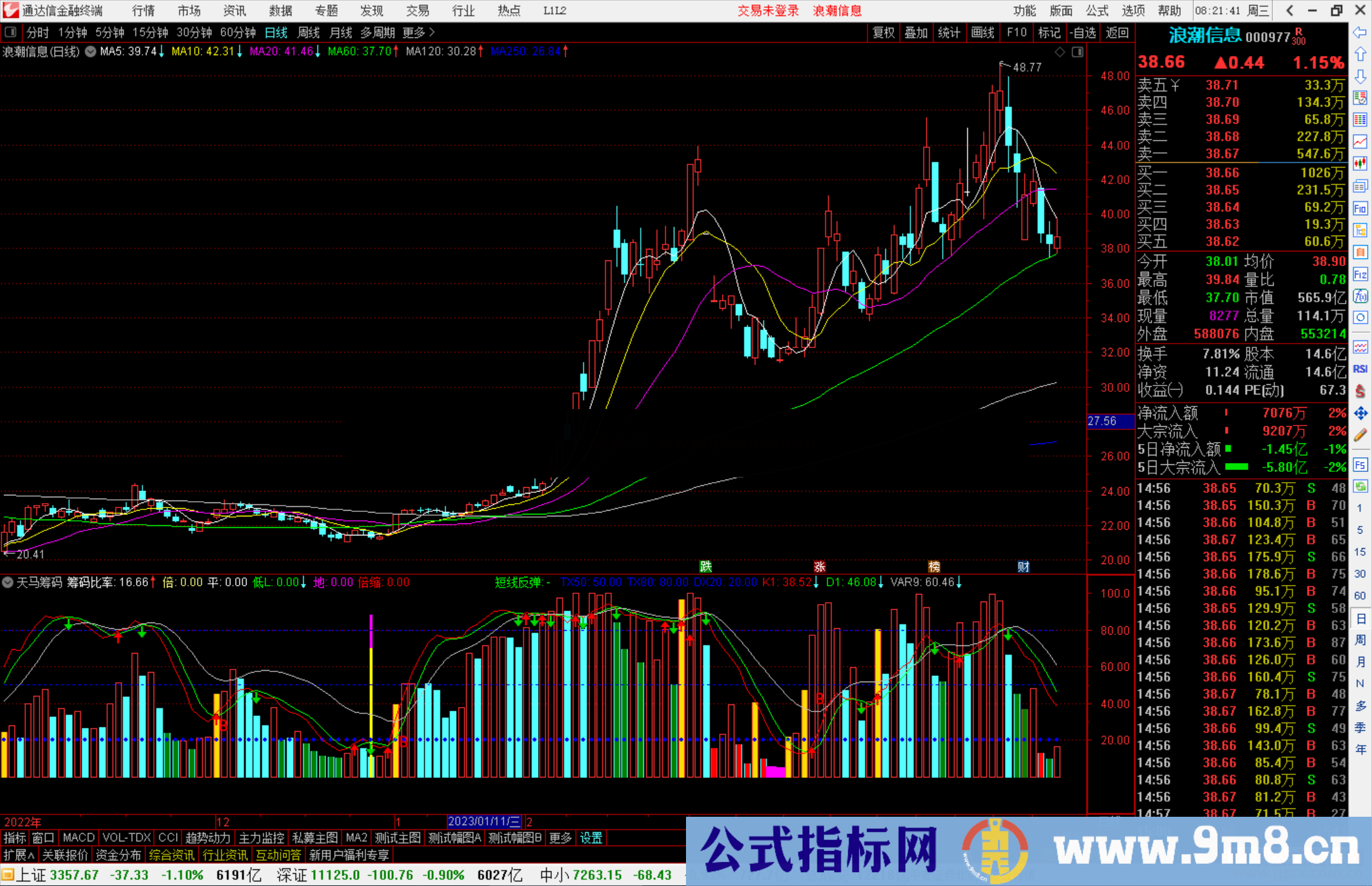The image size is (1372, 886).
Task: Expand the 卖五 order book depth marker
Action: (1175, 85)
